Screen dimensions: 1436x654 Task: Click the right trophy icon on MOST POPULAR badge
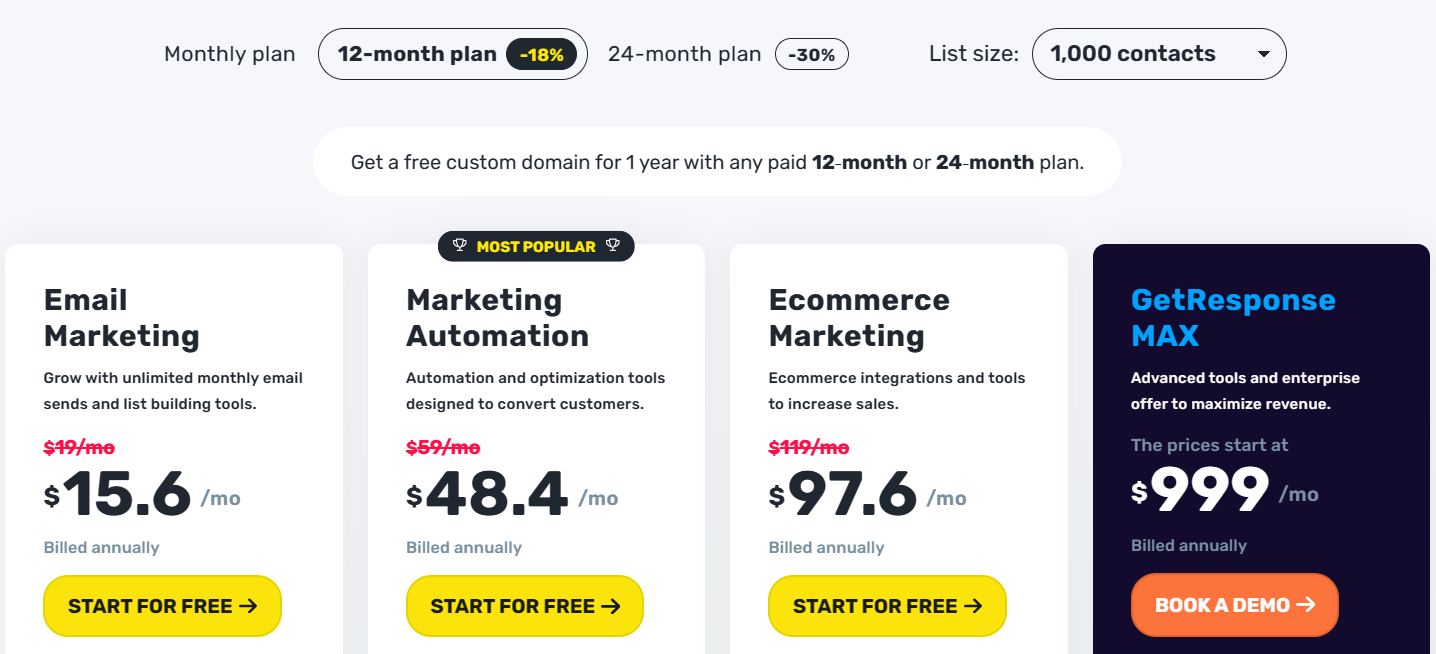(x=612, y=246)
